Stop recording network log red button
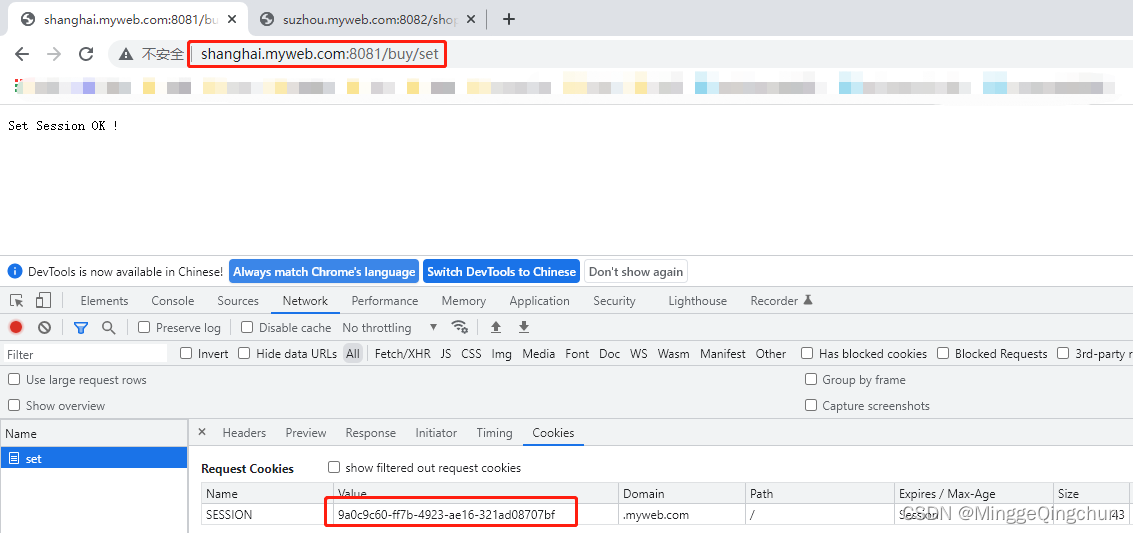This screenshot has width=1133, height=533. point(16,327)
